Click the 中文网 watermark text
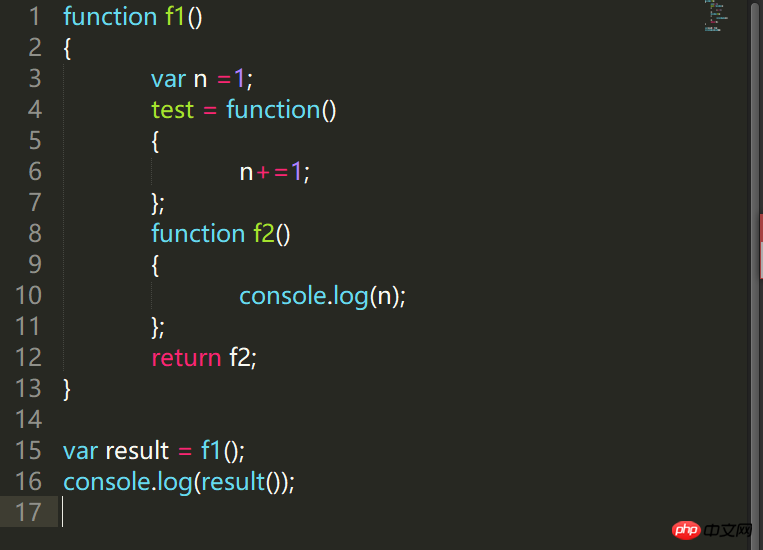The image size is (763, 550). pyautogui.click(x=728, y=530)
